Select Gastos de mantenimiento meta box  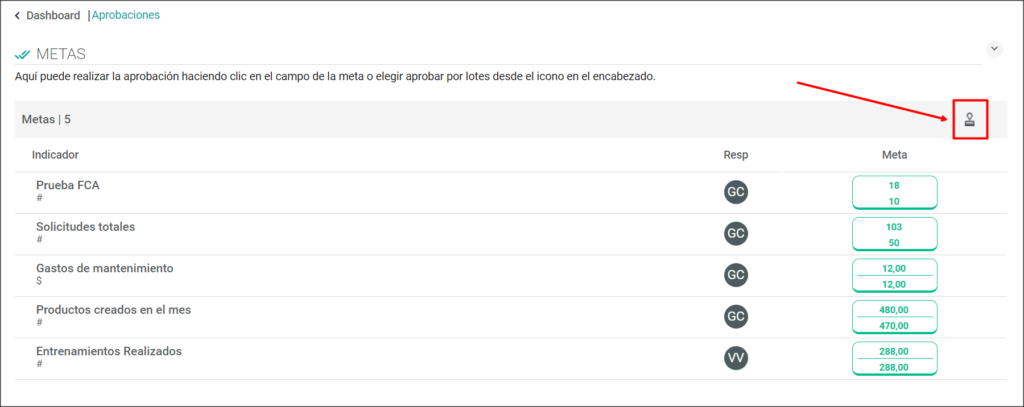895,276
